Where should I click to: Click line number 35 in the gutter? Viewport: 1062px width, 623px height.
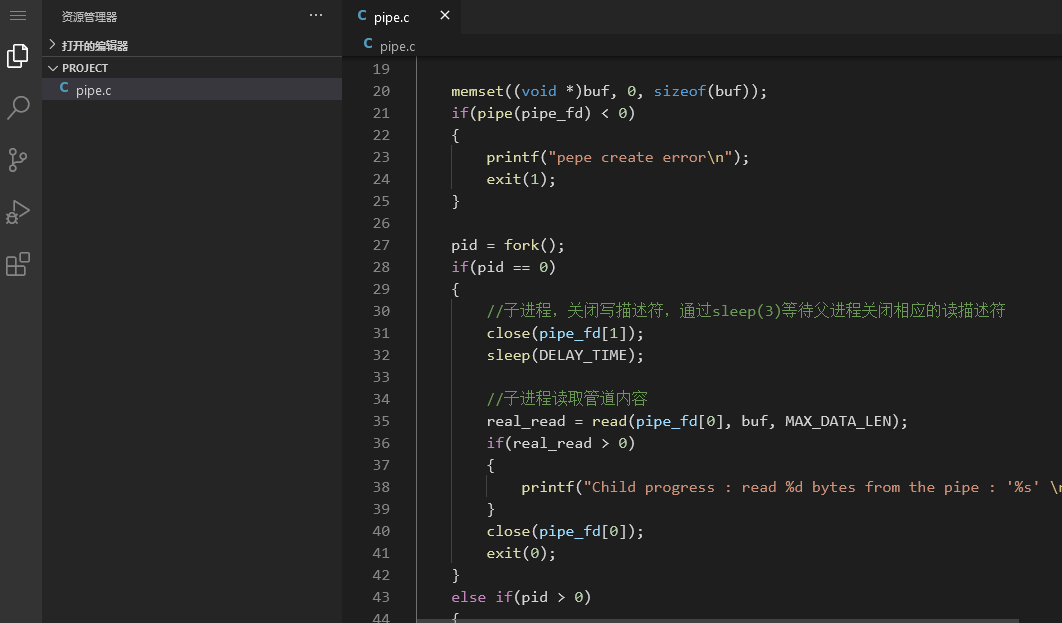point(380,421)
